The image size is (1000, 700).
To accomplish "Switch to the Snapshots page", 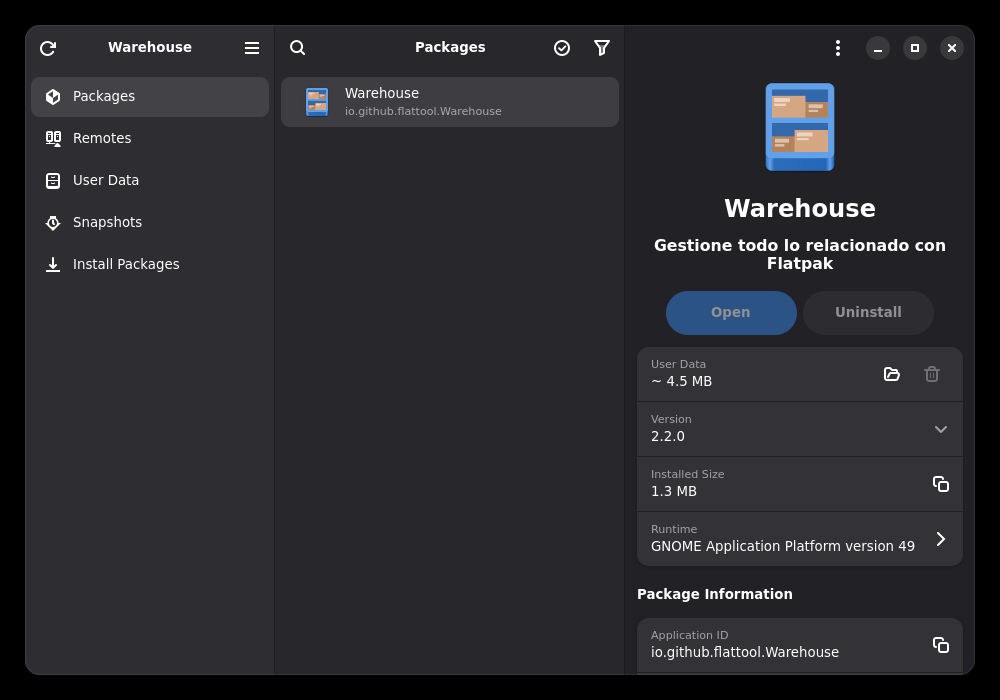I will [x=150, y=222].
